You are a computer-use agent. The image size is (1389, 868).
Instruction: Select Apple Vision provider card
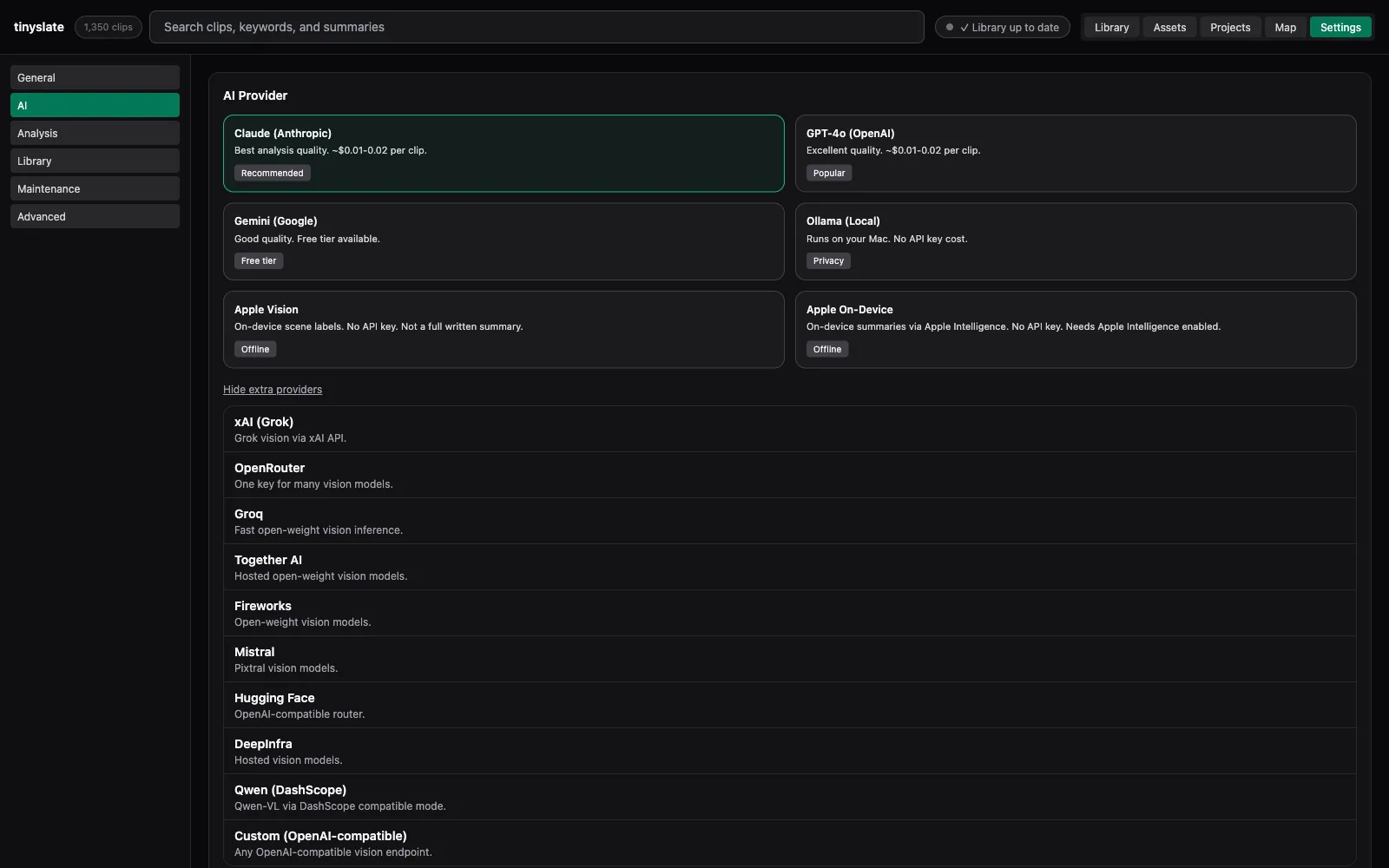point(504,329)
